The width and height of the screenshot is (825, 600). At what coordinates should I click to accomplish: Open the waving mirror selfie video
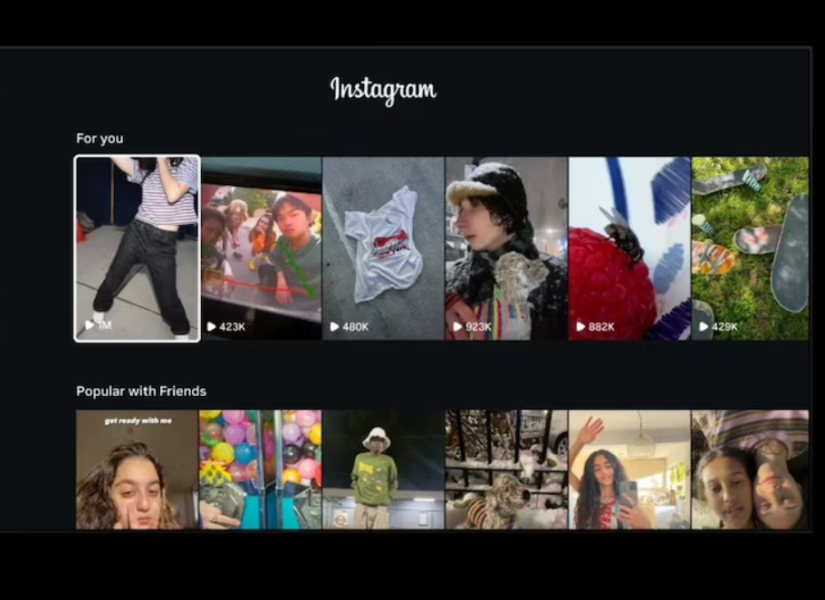(x=628, y=470)
